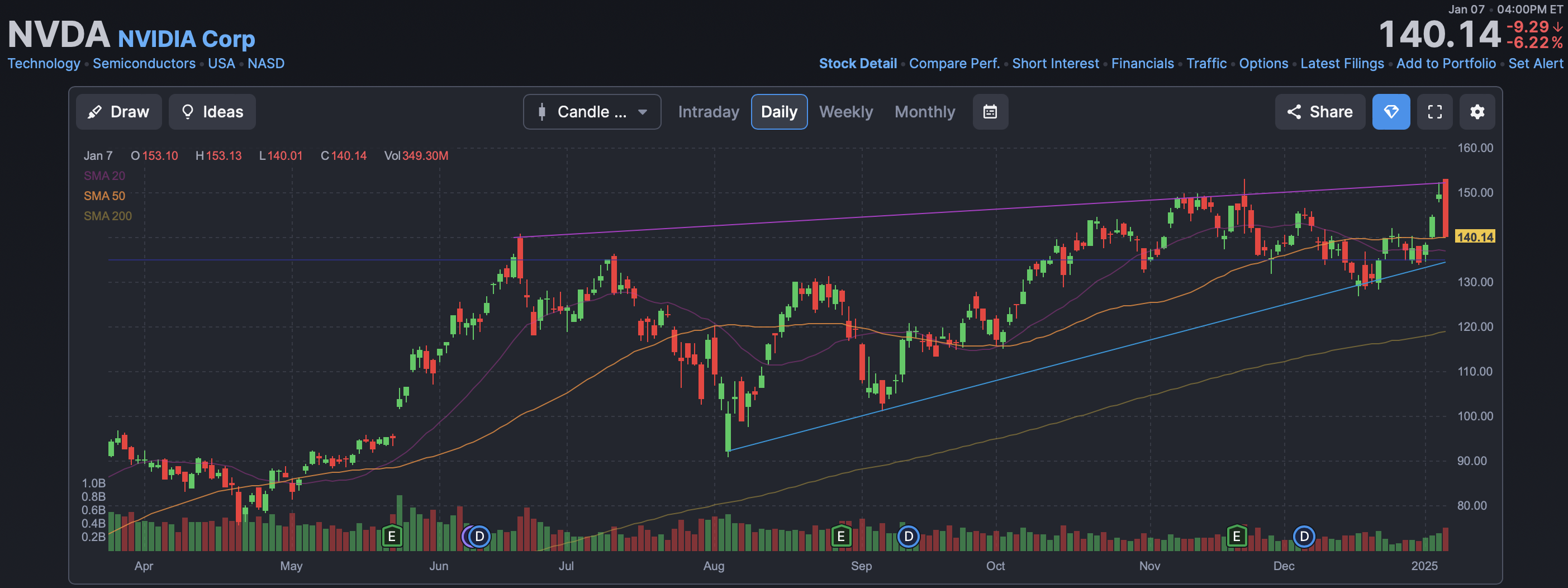1568x588 pixels.
Task: Click the dividend D marker near June
Action: (479, 536)
